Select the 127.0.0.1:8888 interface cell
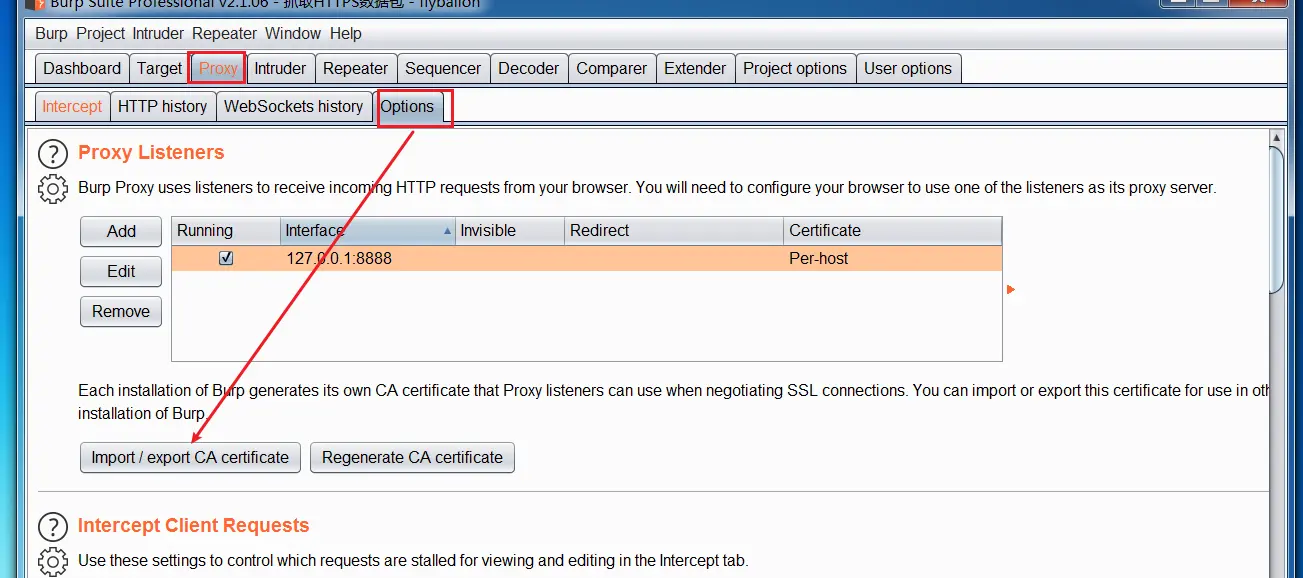The image size is (1303, 578). [x=368, y=258]
